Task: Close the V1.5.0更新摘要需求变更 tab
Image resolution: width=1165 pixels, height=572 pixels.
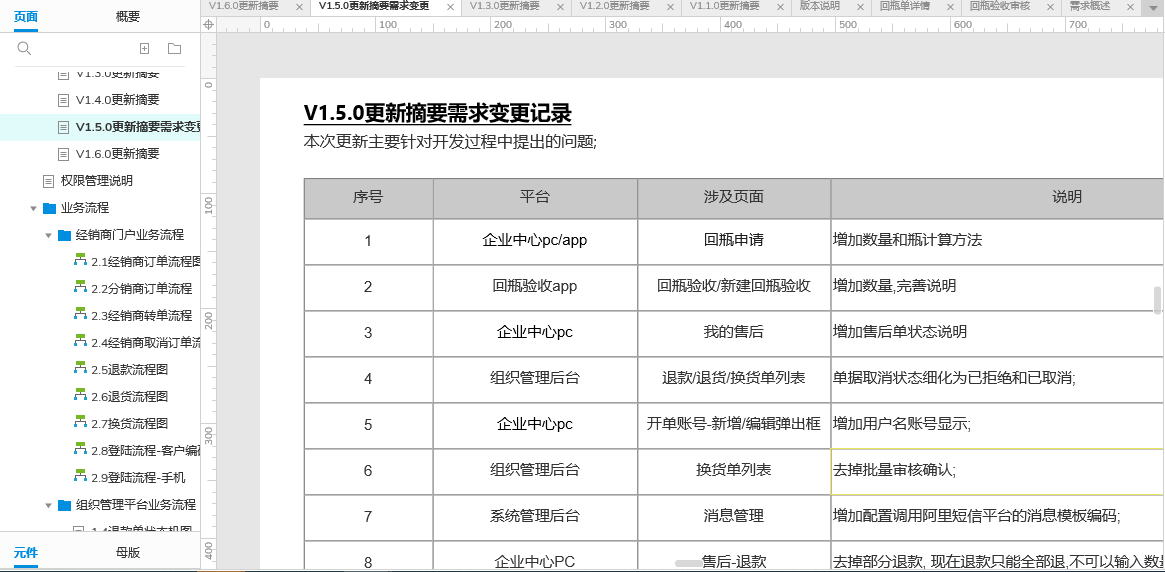Action: coord(450,7)
